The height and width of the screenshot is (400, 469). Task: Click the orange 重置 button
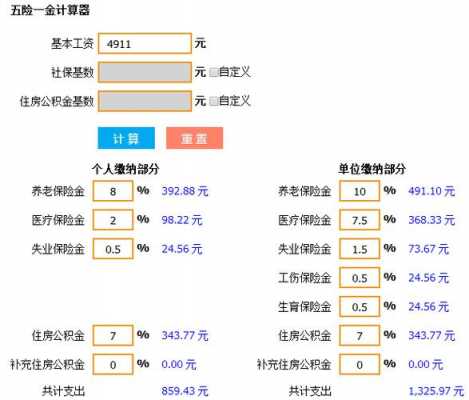pyautogui.click(x=195, y=138)
